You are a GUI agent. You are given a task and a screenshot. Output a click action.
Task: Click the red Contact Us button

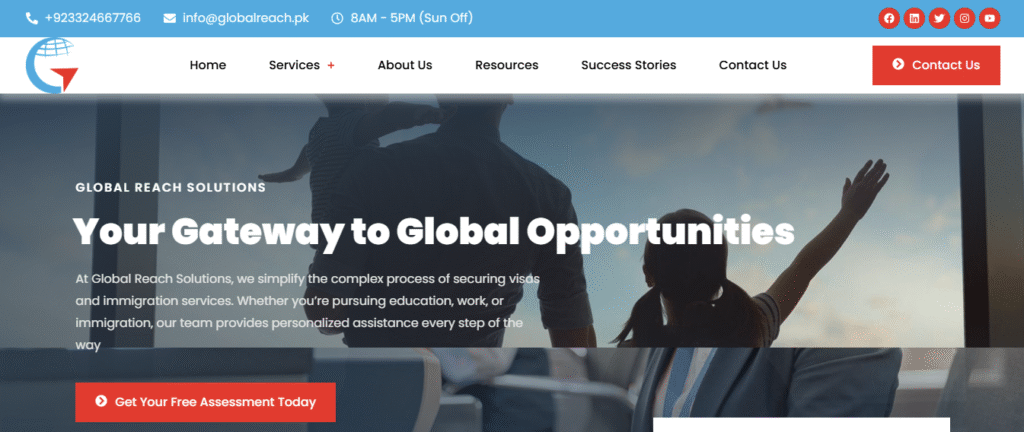pos(936,65)
